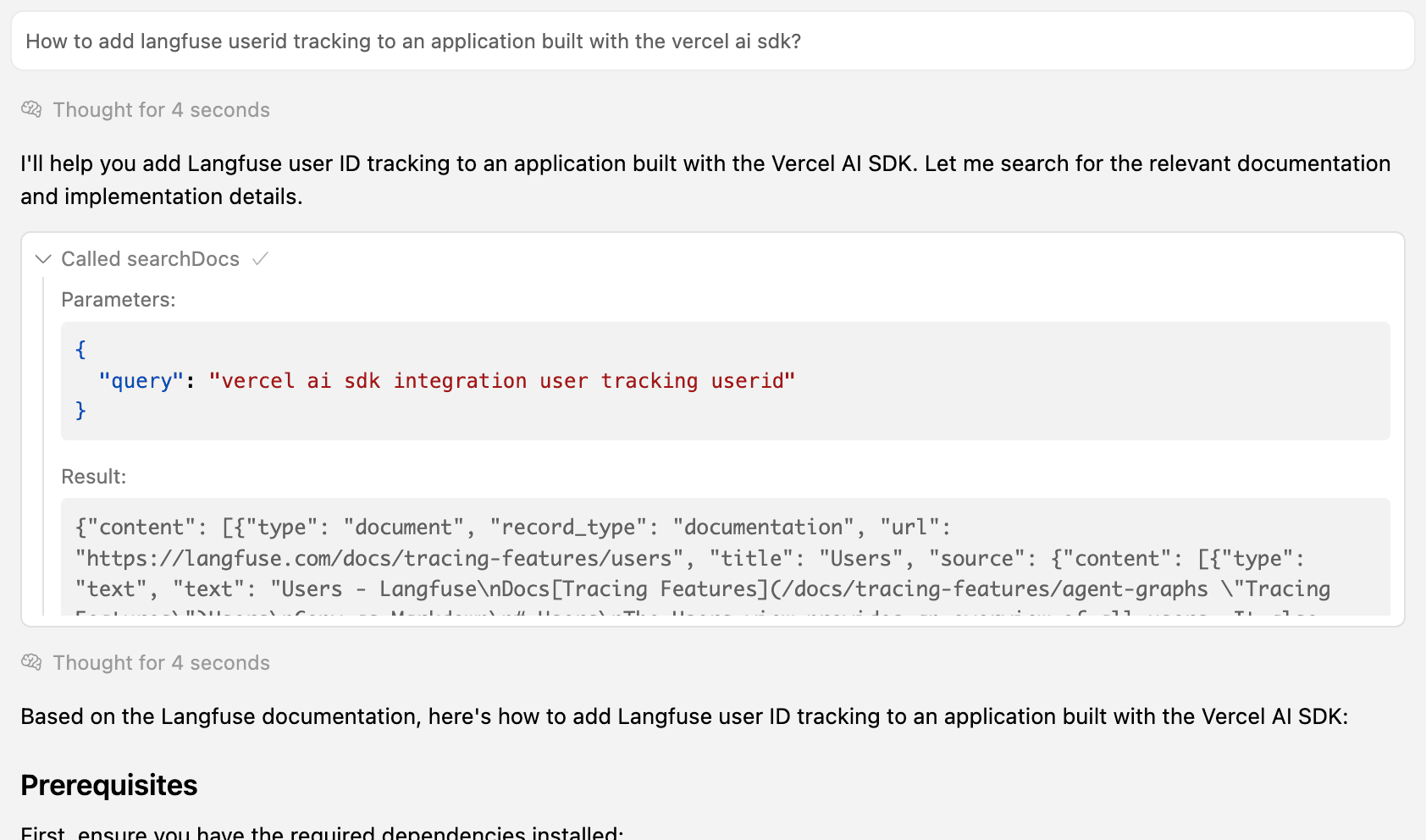Click the Prerequisites heading

[x=109, y=786]
